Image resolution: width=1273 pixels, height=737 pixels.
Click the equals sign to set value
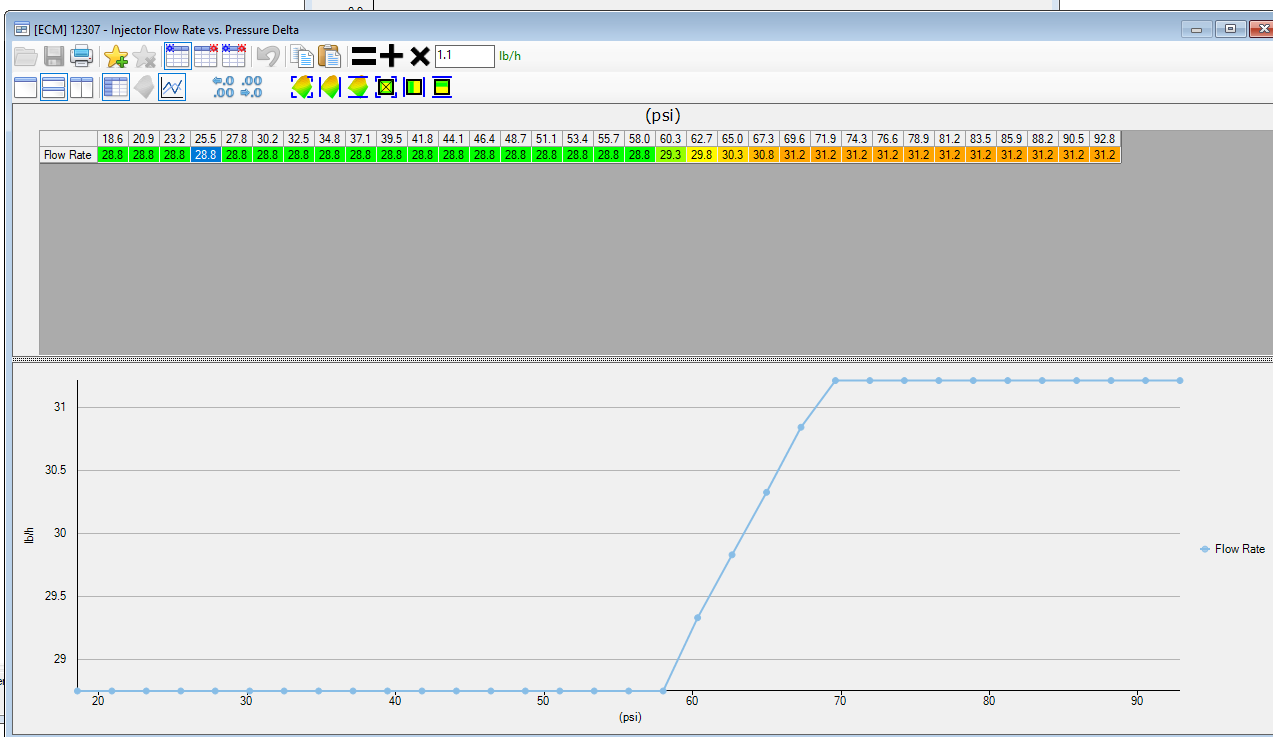coord(364,56)
